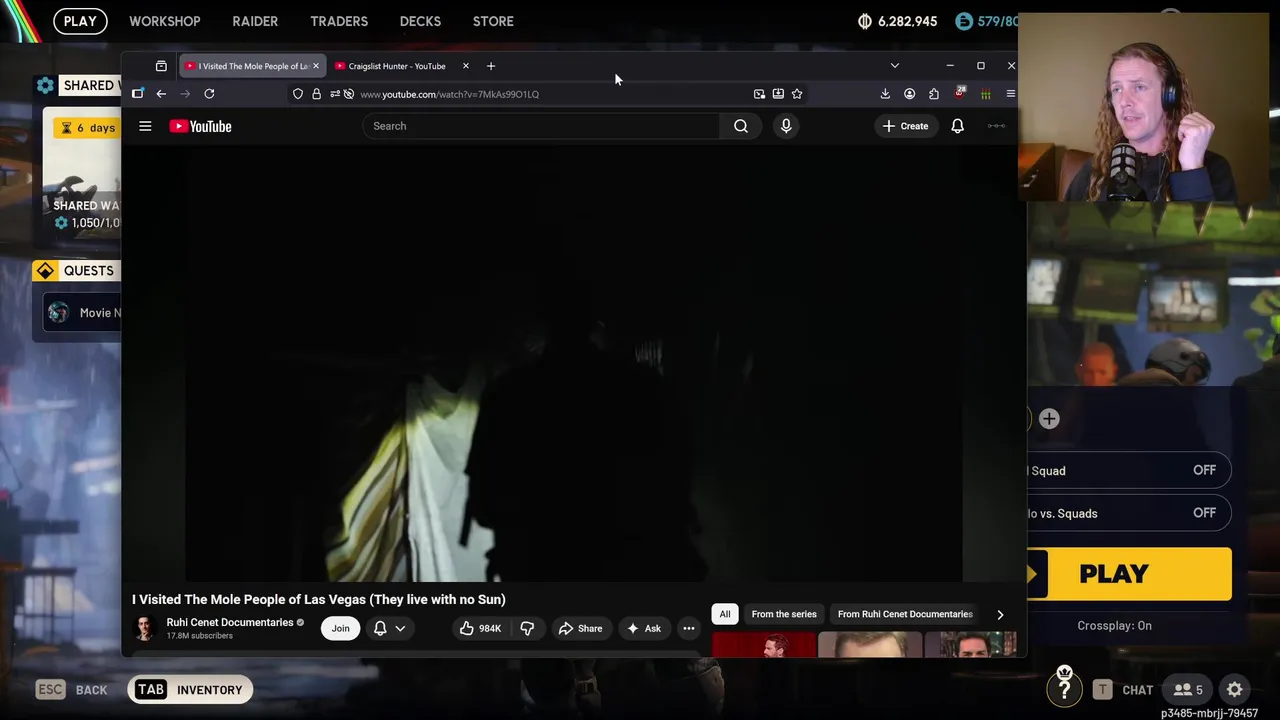Dislike the Mole People video

pyautogui.click(x=527, y=628)
